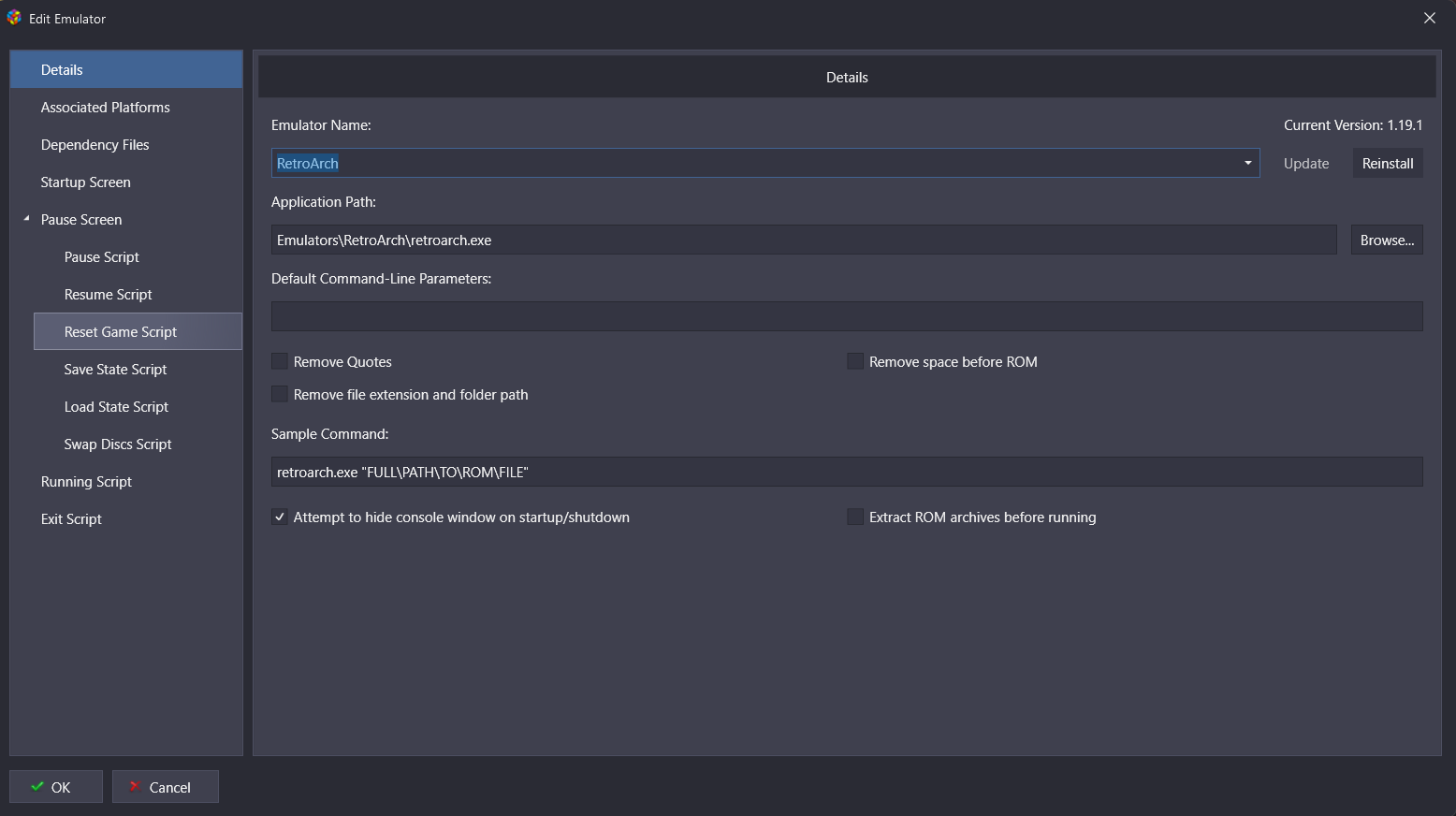Click the 'Default Command-Line Parameters:' label
The image size is (1456, 816).
tap(381, 278)
